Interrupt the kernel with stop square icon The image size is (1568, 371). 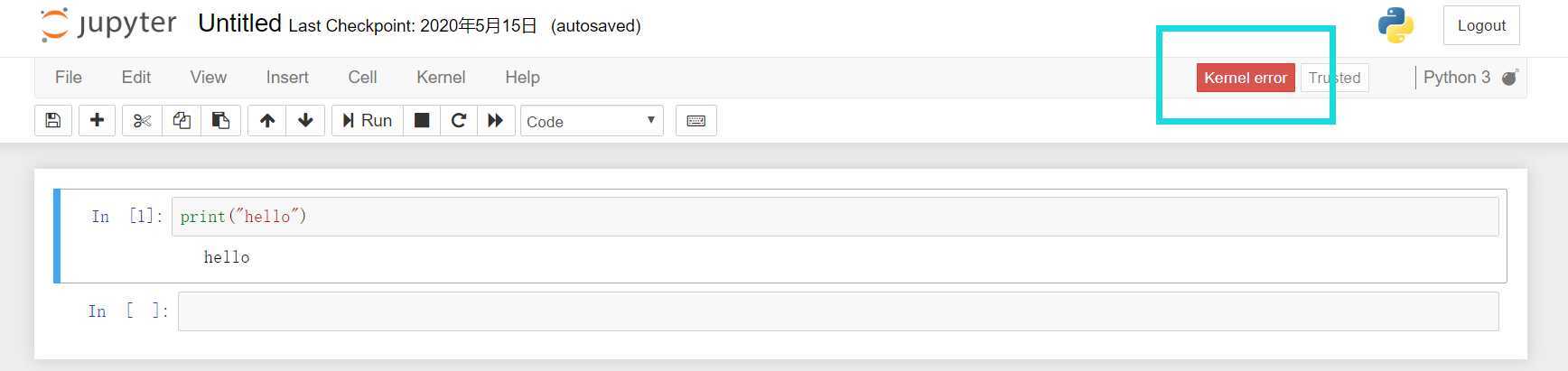tap(422, 121)
